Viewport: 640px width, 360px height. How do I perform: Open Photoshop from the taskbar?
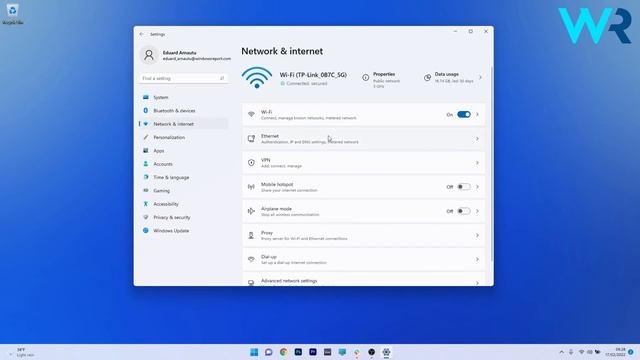coord(298,352)
